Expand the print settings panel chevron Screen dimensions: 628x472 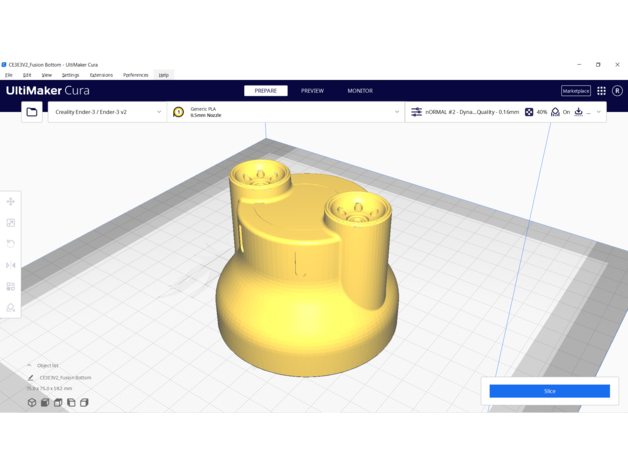(599, 112)
